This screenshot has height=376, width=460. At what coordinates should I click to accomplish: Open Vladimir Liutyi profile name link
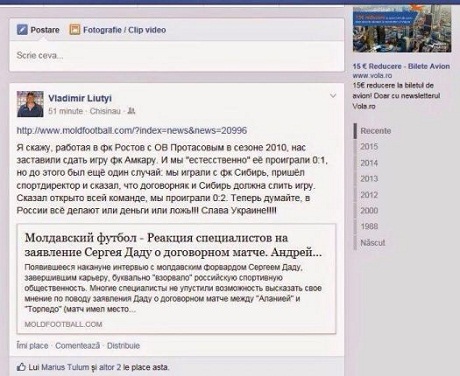click(x=80, y=98)
